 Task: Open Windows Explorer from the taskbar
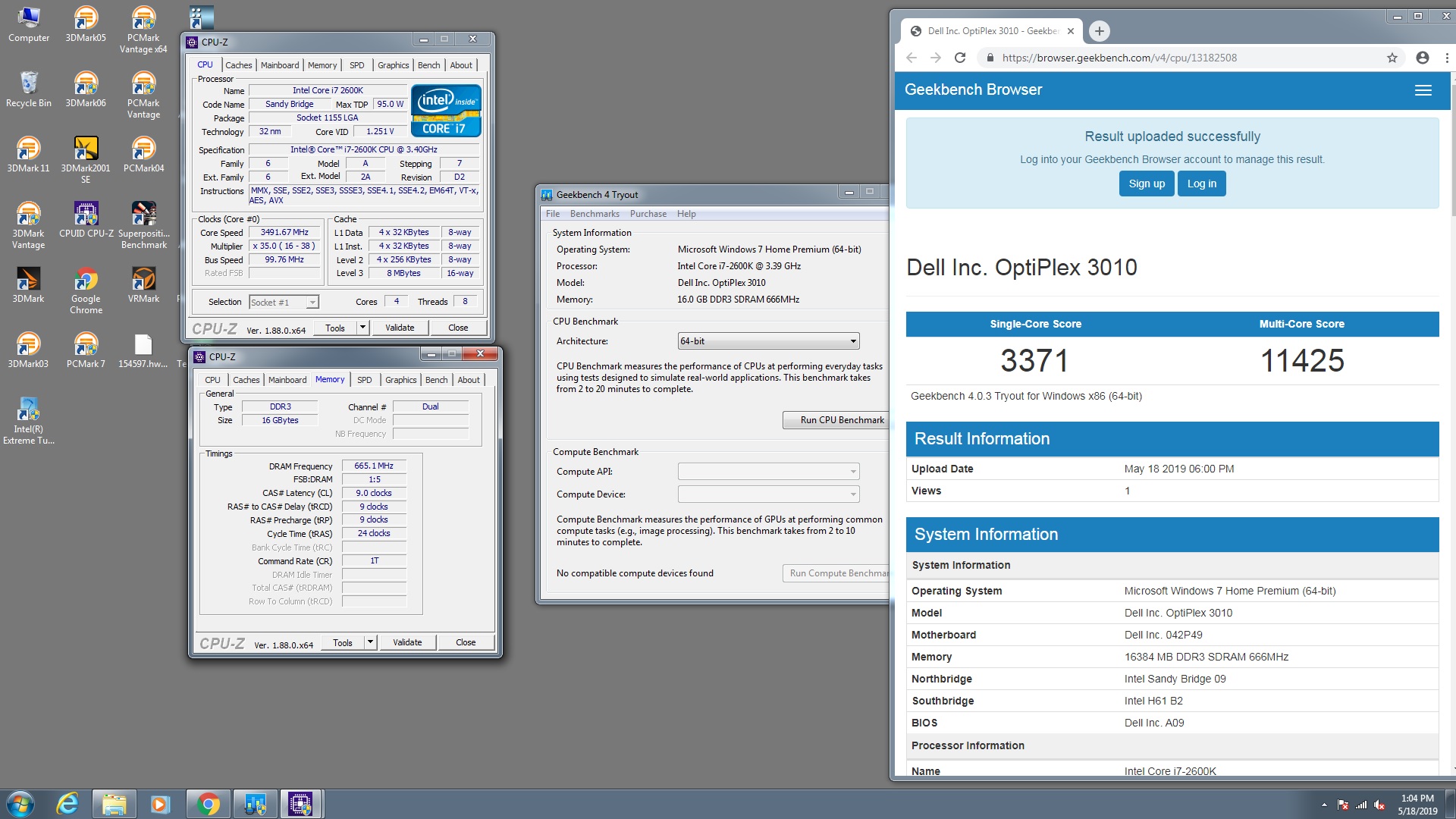pyautogui.click(x=114, y=804)
